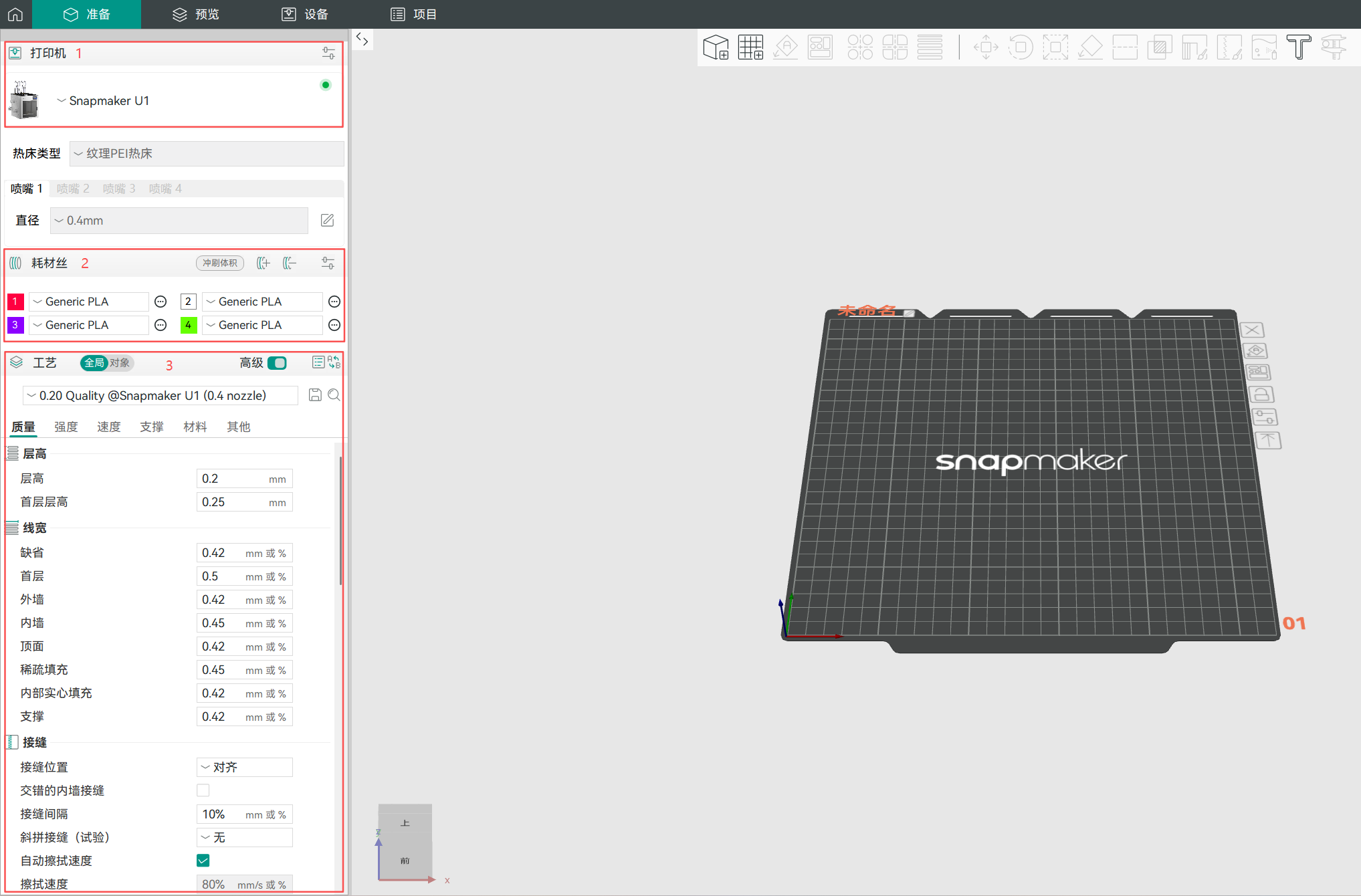Image resolution: width=1361 pixels, height=896 pixels.
Task: Switch process scope to 对象
Action: tap(120, 363)
